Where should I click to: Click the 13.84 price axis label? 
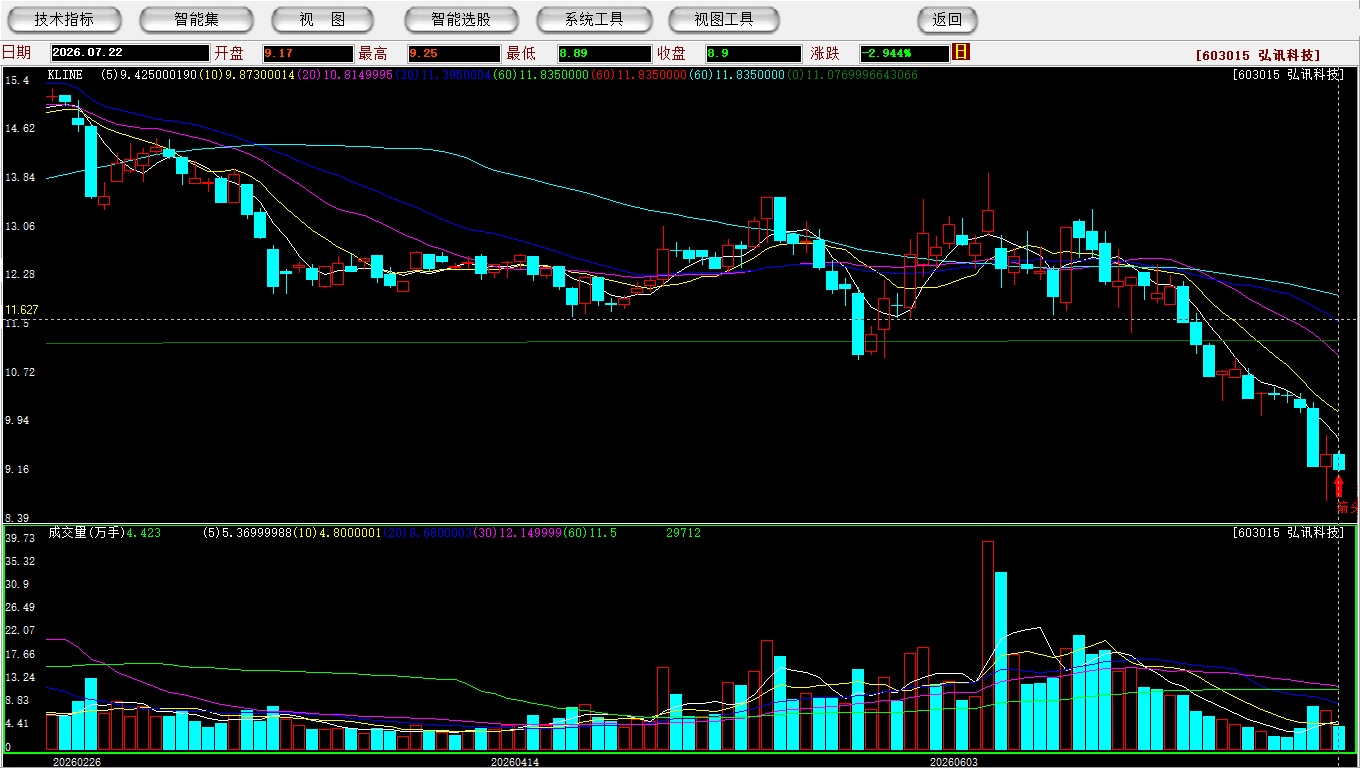(20, 177)
